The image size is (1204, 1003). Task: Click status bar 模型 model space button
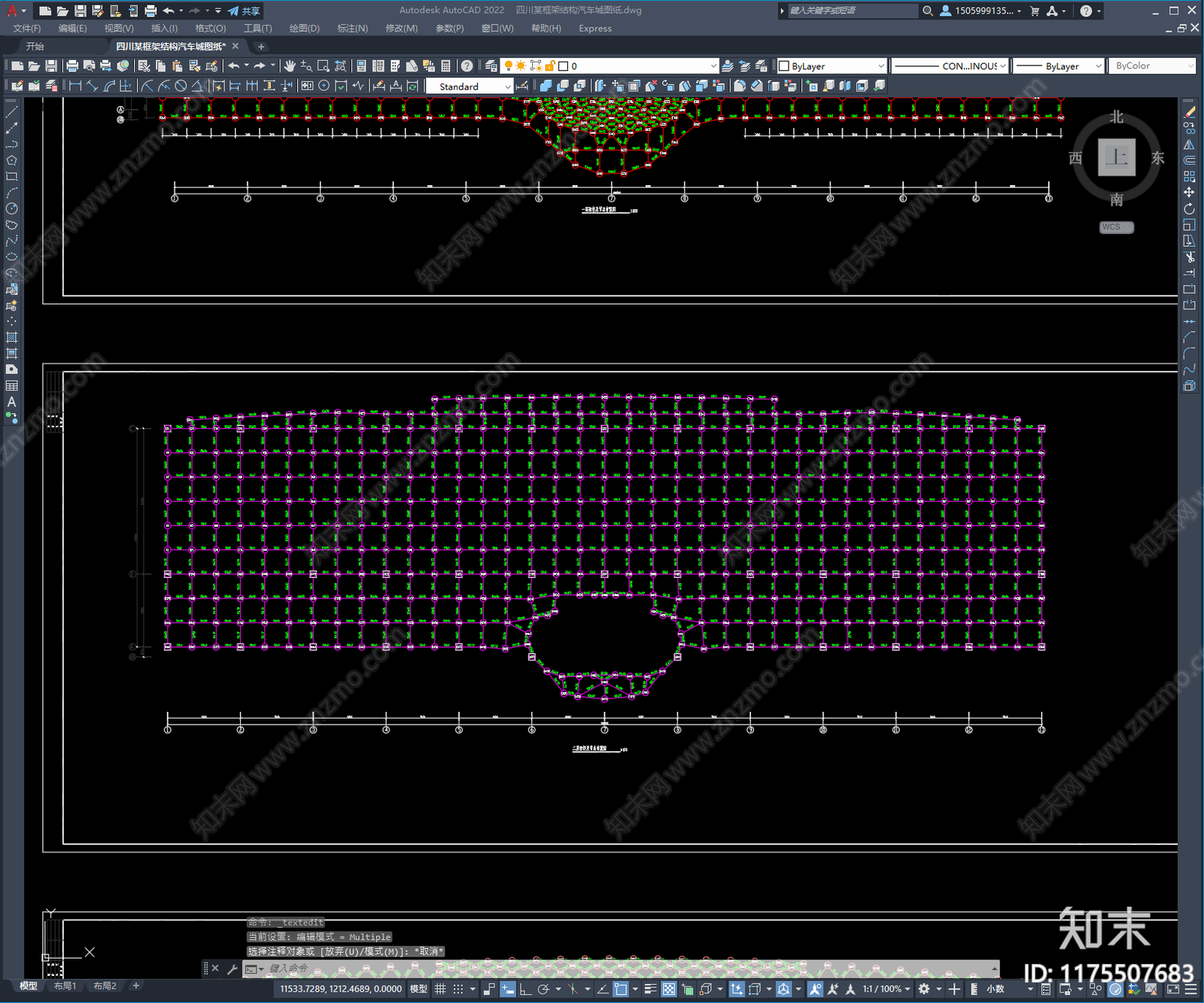coord(418,989)
